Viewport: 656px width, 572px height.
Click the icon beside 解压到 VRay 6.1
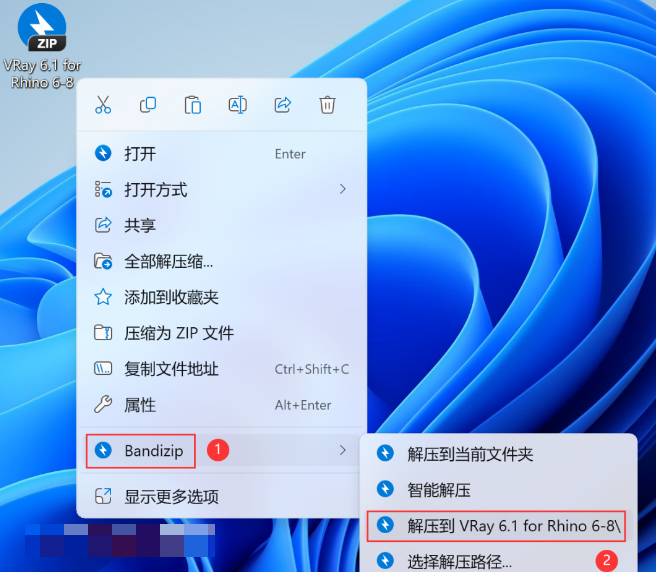pos(385,525)
